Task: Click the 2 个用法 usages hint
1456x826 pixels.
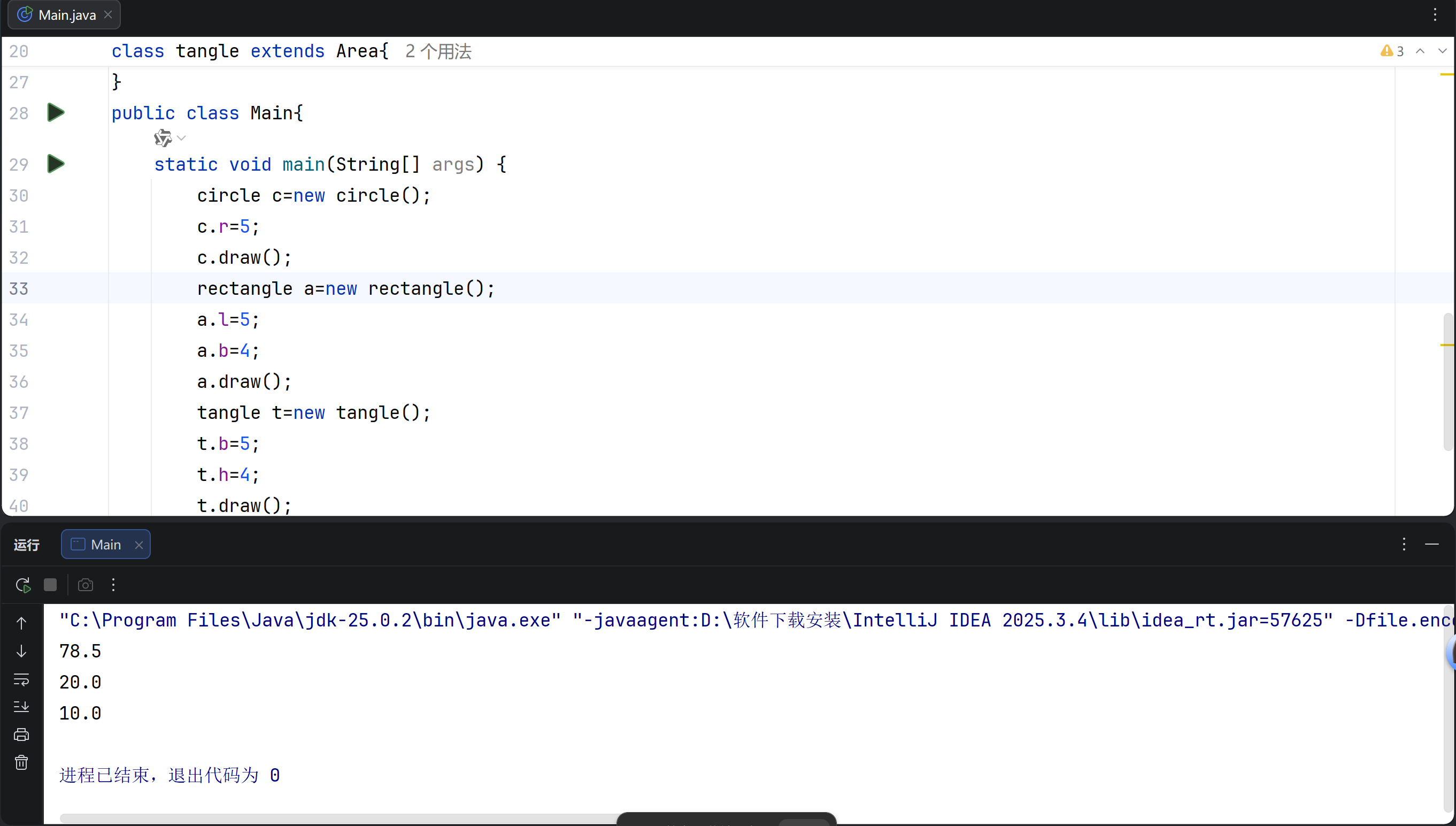Action: pyautogui.click(x=438, y=51)
